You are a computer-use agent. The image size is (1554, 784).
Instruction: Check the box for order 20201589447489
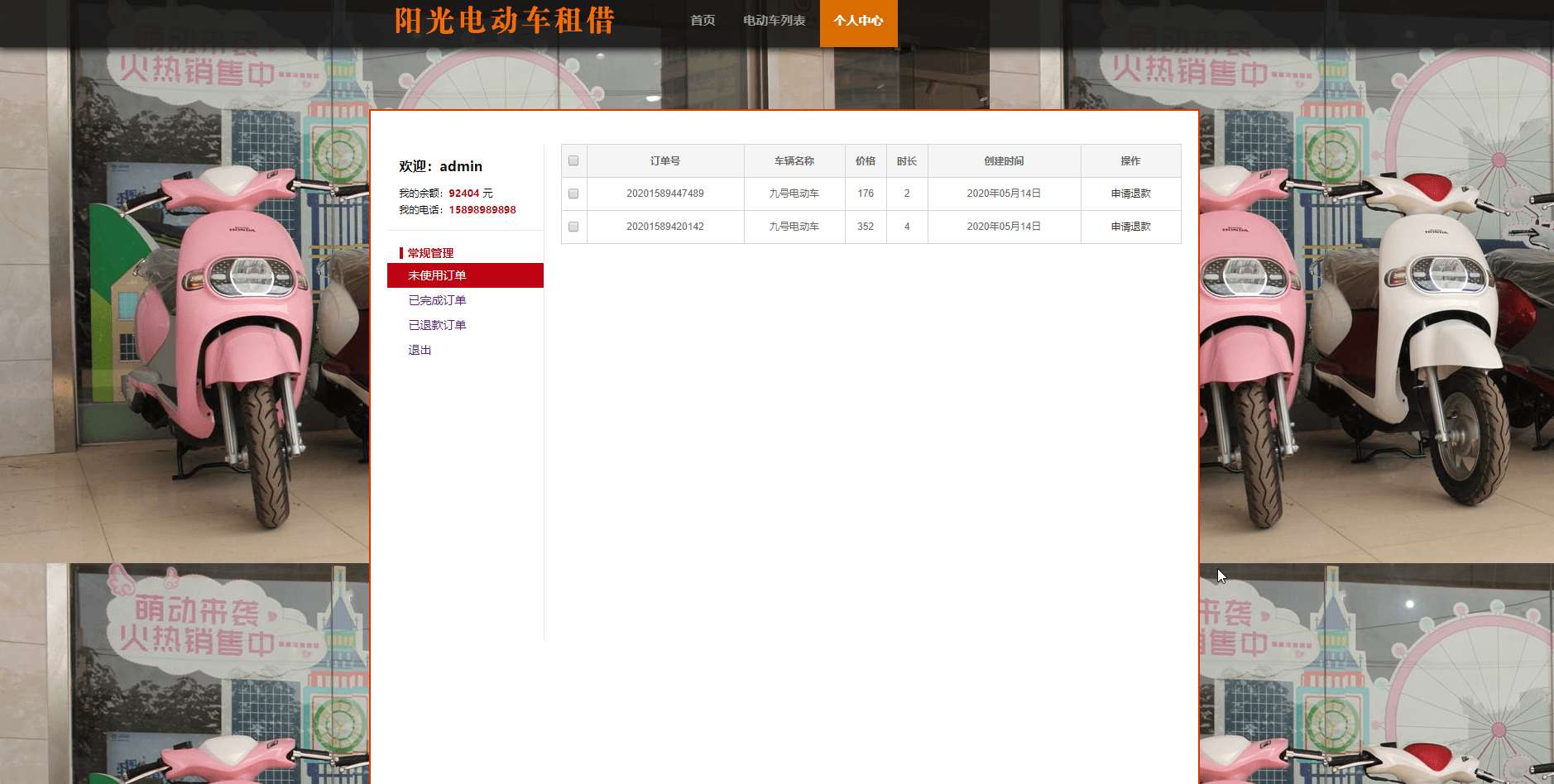click(x=573, y=194)
